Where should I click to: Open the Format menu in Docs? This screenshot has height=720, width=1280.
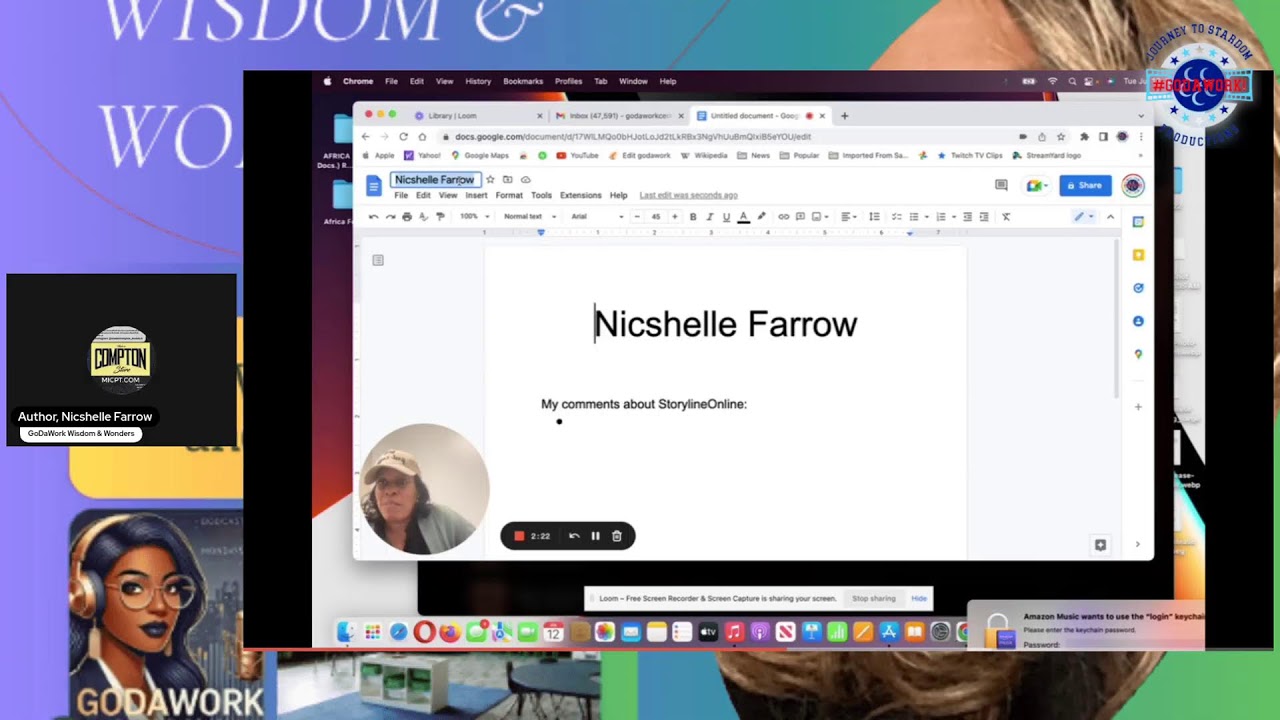[509, 196]
